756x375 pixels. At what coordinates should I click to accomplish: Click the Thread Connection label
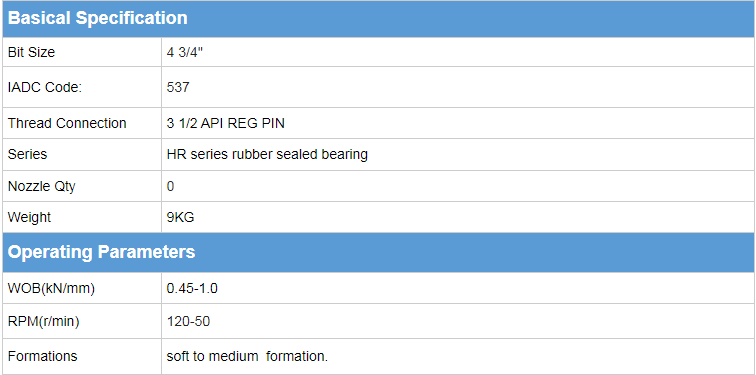(x=67, y=123)
